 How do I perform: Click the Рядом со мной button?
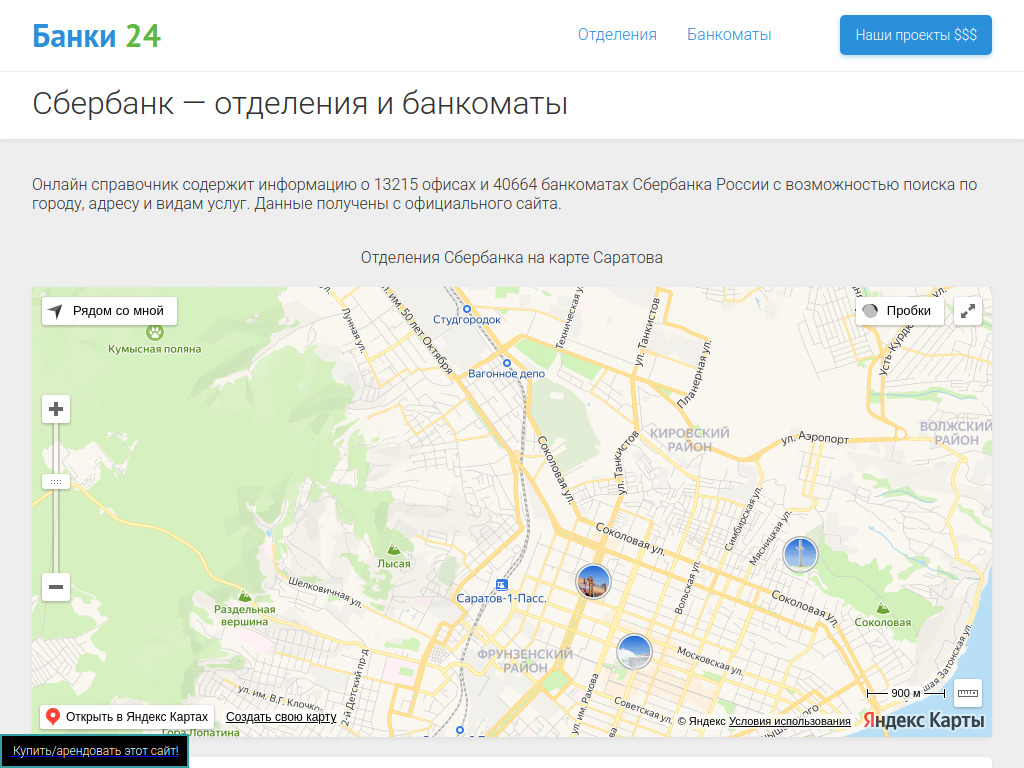(109, 311)
